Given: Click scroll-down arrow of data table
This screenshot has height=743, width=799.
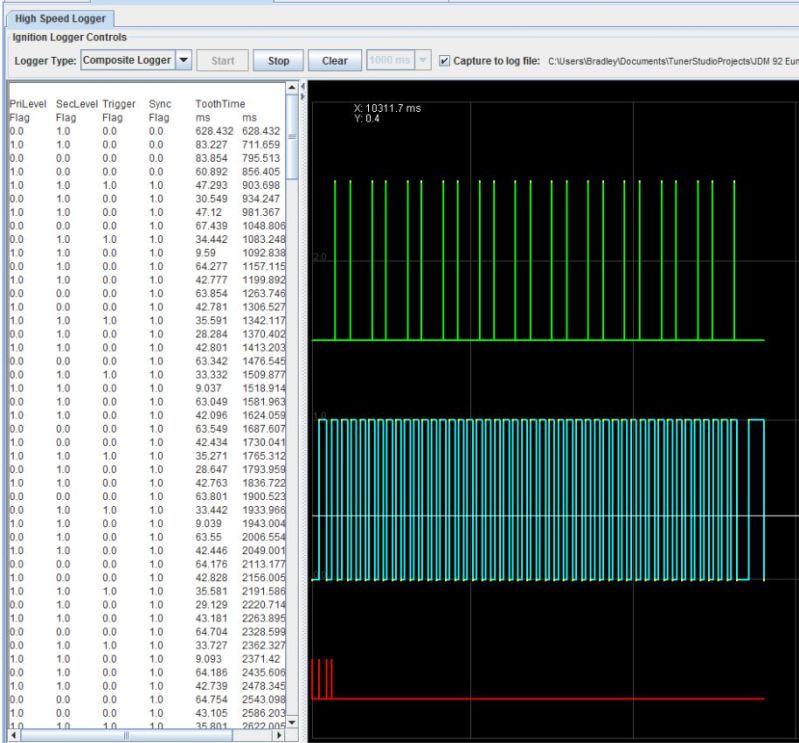Looking at the screenshot, I should pyautogui.click(x=293, y=722).
